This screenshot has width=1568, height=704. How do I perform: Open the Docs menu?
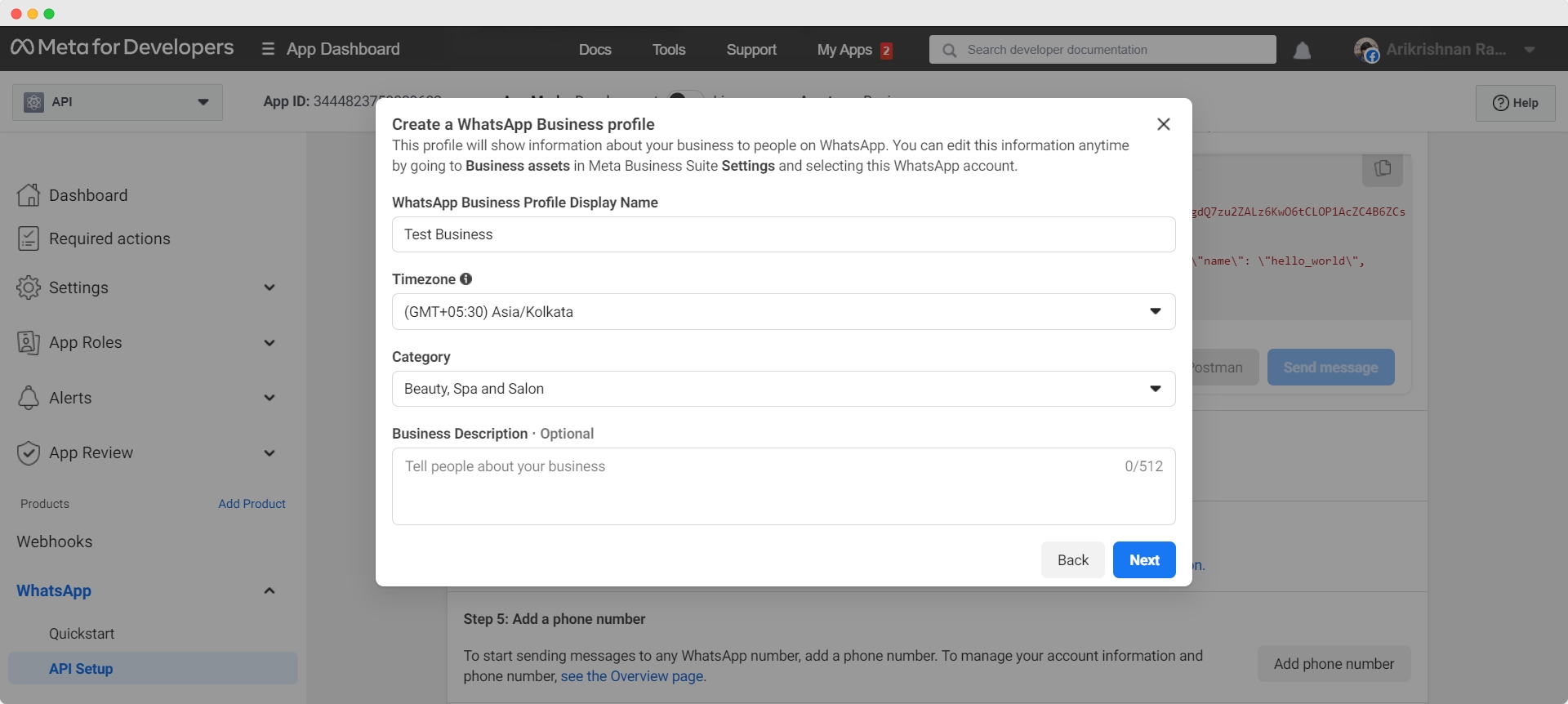point(595,50)
